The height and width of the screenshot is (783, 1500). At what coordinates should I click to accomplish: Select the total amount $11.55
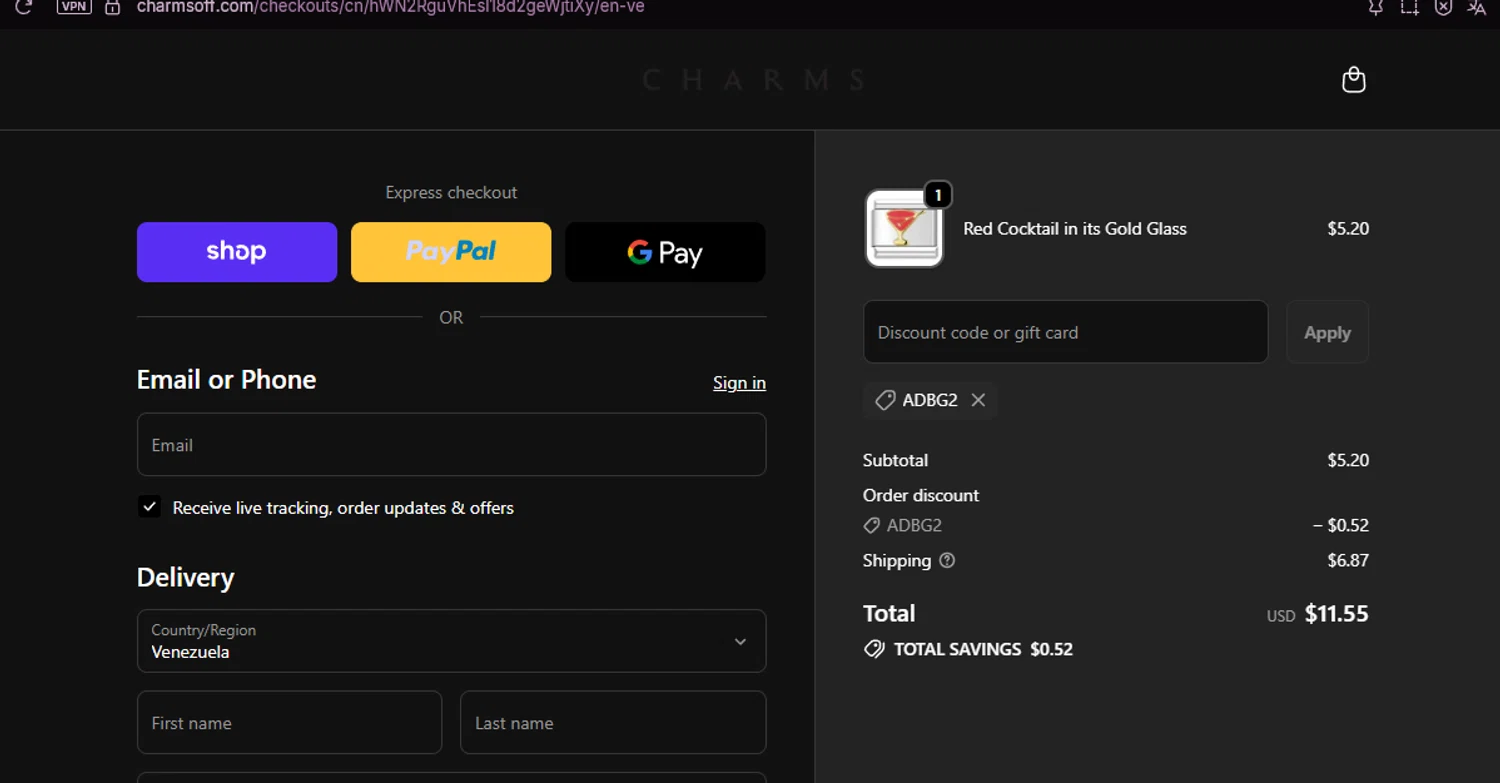[1336, 614]
